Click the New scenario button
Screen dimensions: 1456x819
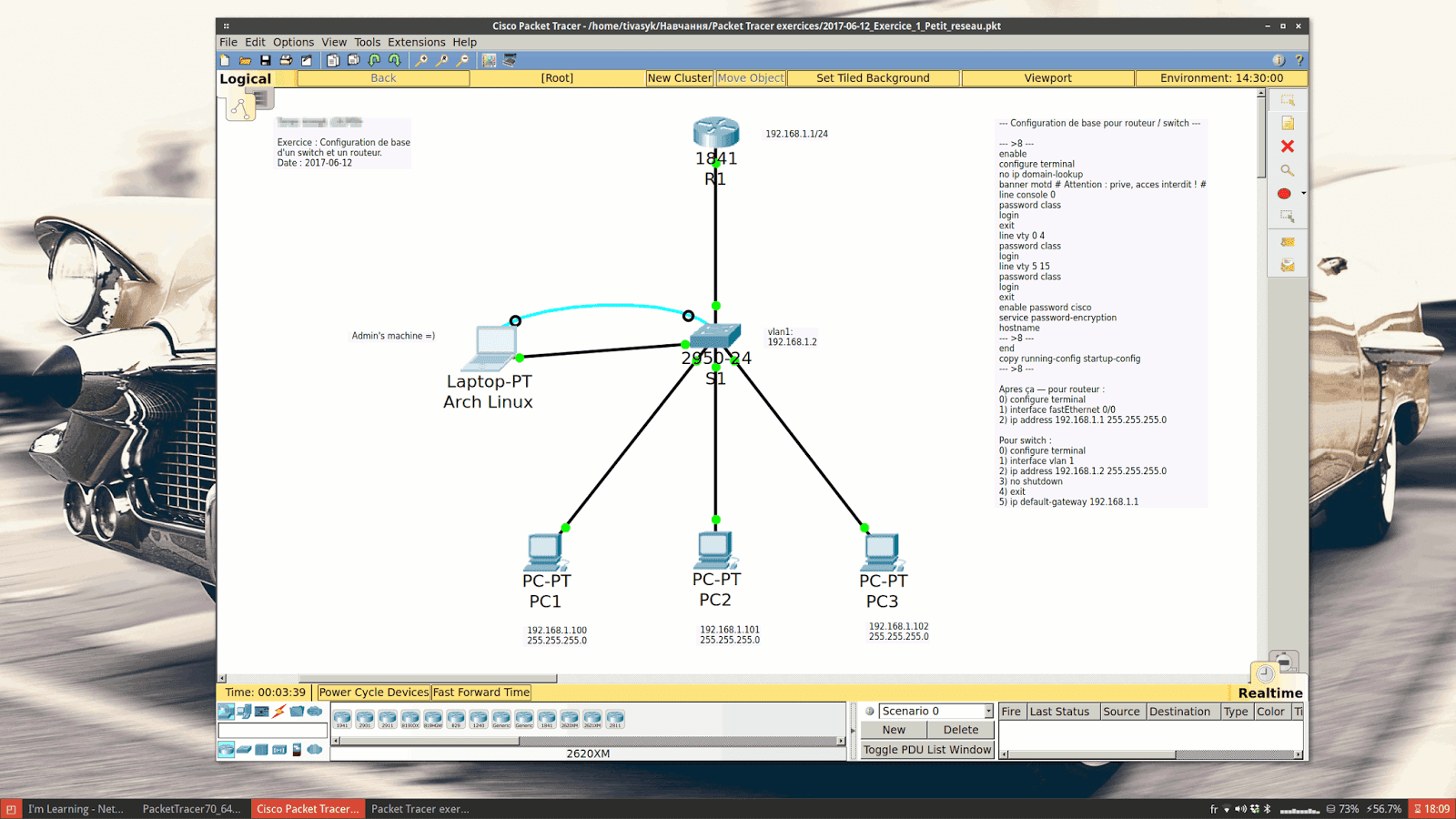[894, 730]
